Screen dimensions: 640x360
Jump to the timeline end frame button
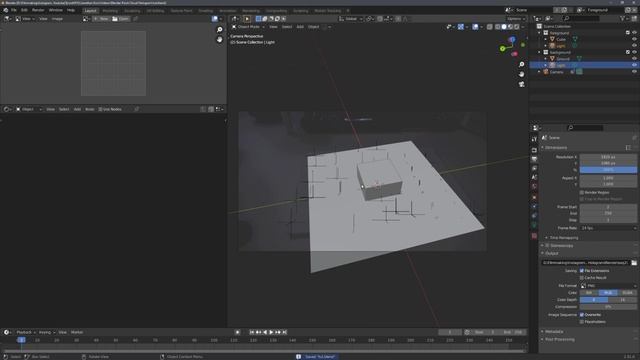tap(284, 332)
